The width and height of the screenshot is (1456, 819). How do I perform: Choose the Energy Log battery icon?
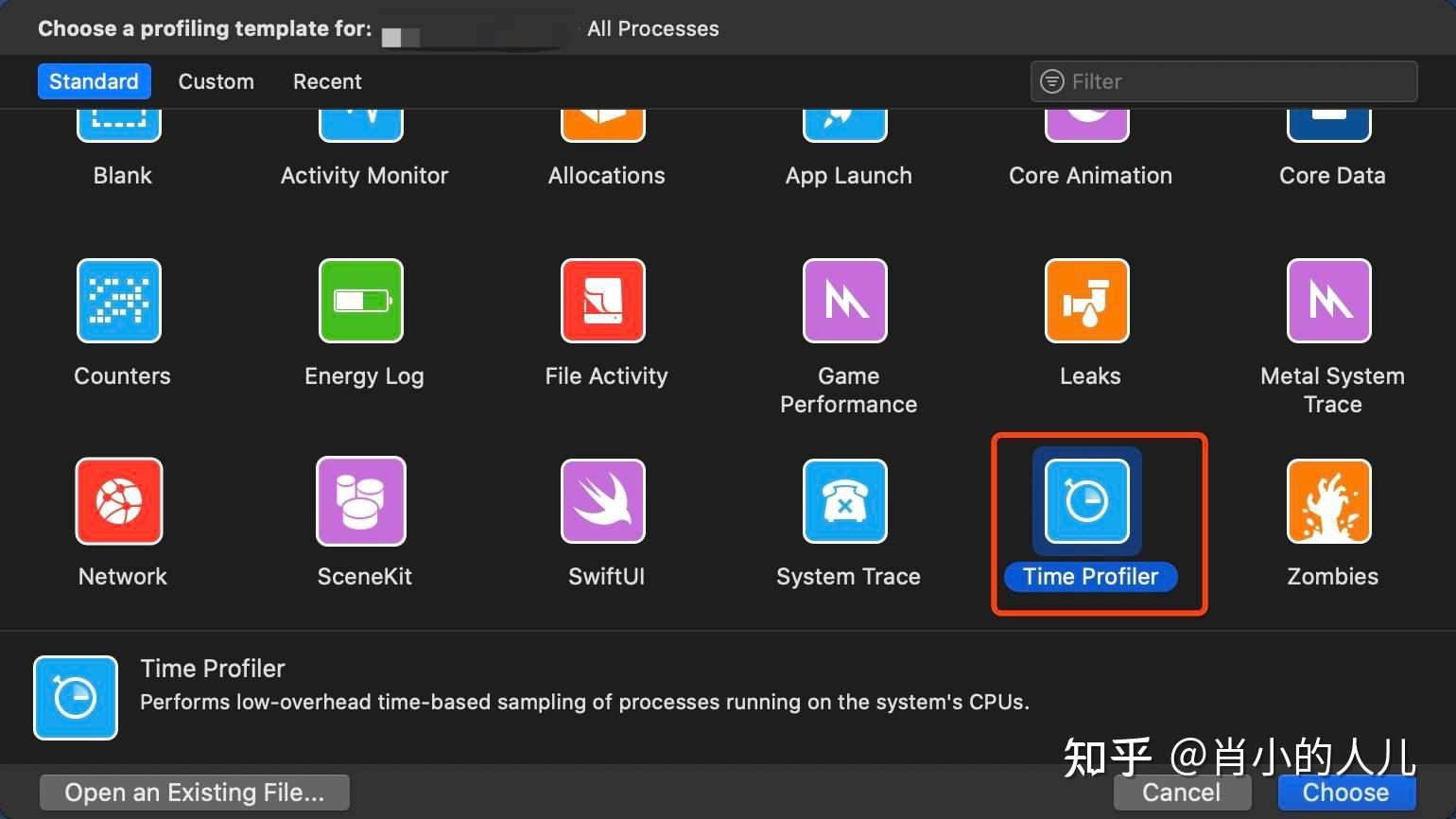click(x=361, y=301)
